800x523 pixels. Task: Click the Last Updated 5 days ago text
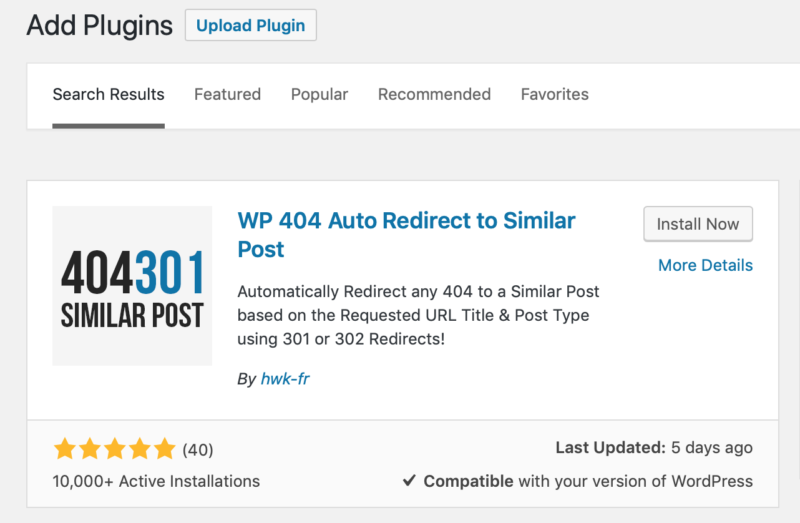pos(654,447)
